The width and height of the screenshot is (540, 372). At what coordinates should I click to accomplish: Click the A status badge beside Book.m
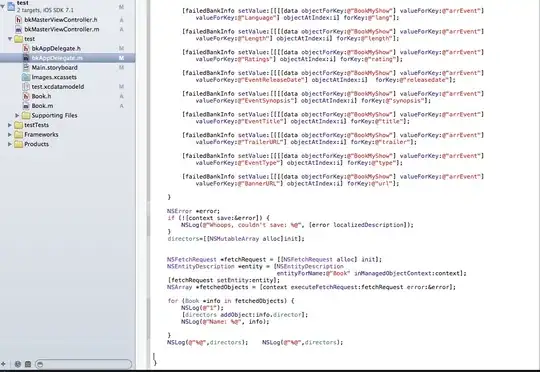click(x=121, y=106)
